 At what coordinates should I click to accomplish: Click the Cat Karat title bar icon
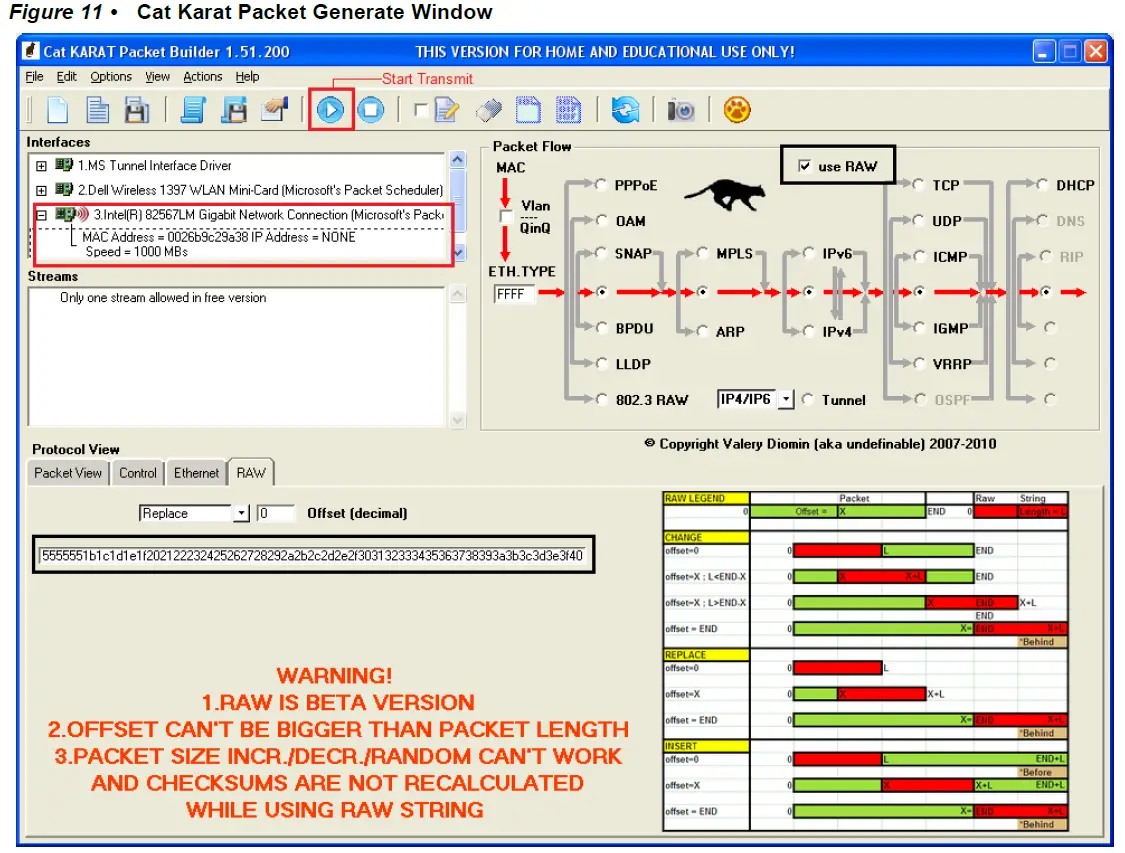click(30, 51)
